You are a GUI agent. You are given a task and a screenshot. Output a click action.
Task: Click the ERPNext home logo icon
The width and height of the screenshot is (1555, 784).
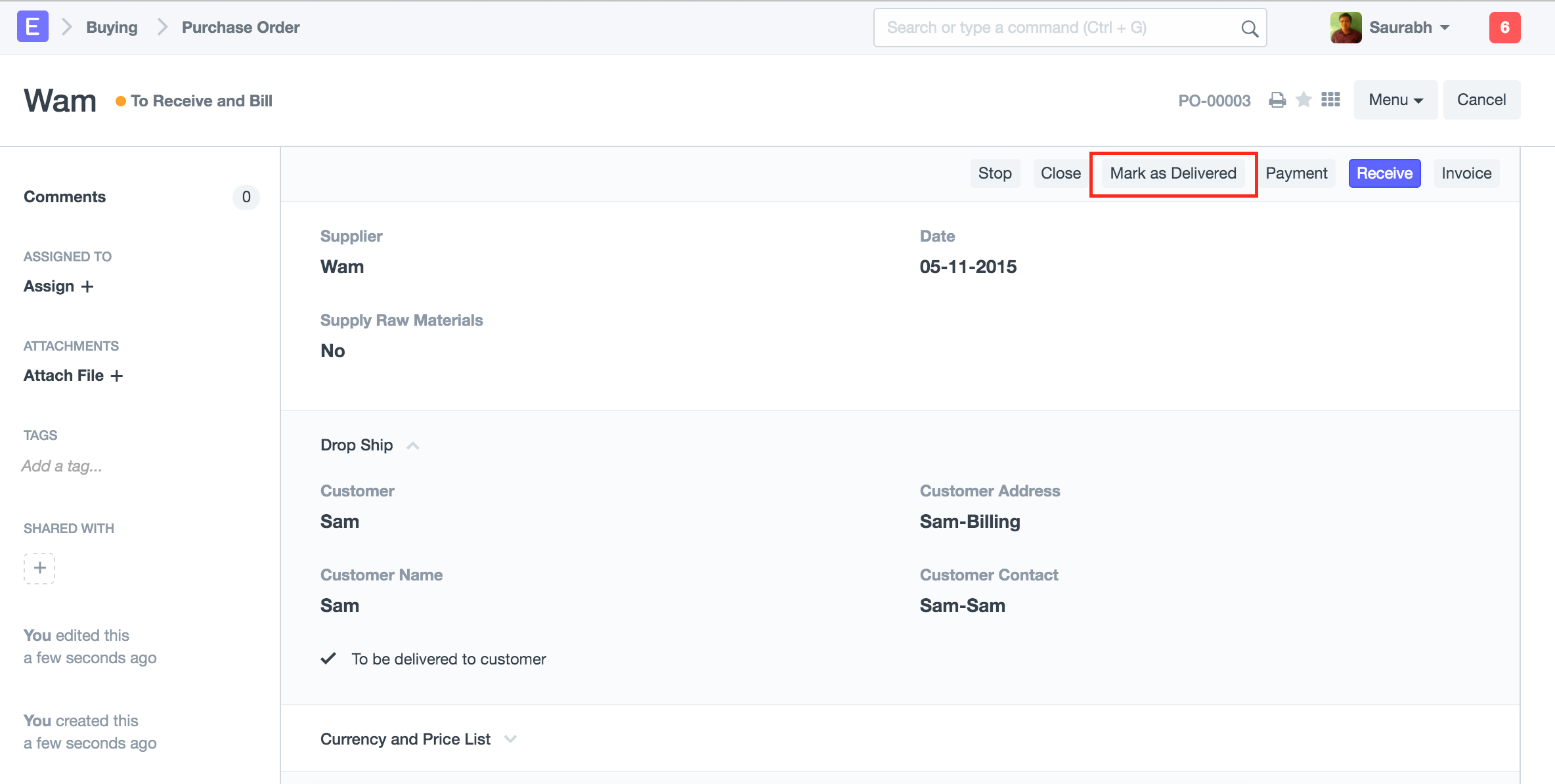[x=32, y=27]
